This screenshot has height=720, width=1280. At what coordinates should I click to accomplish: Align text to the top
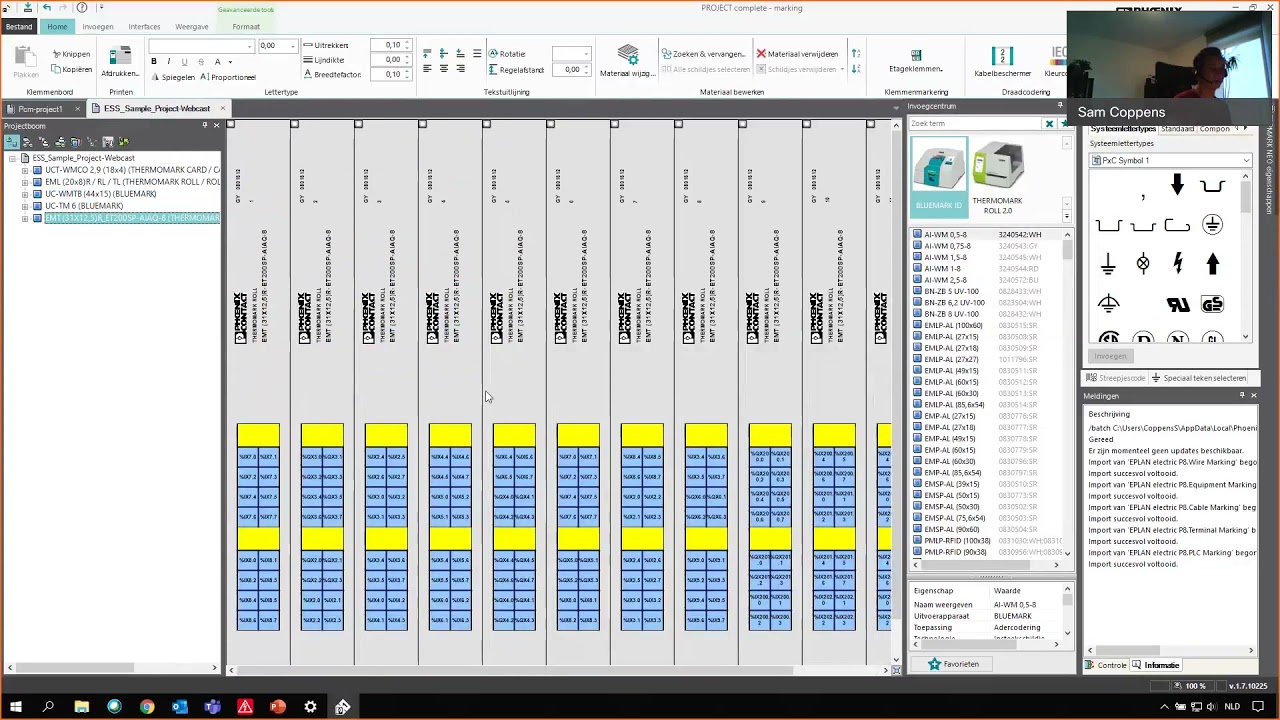click(428, 54)
